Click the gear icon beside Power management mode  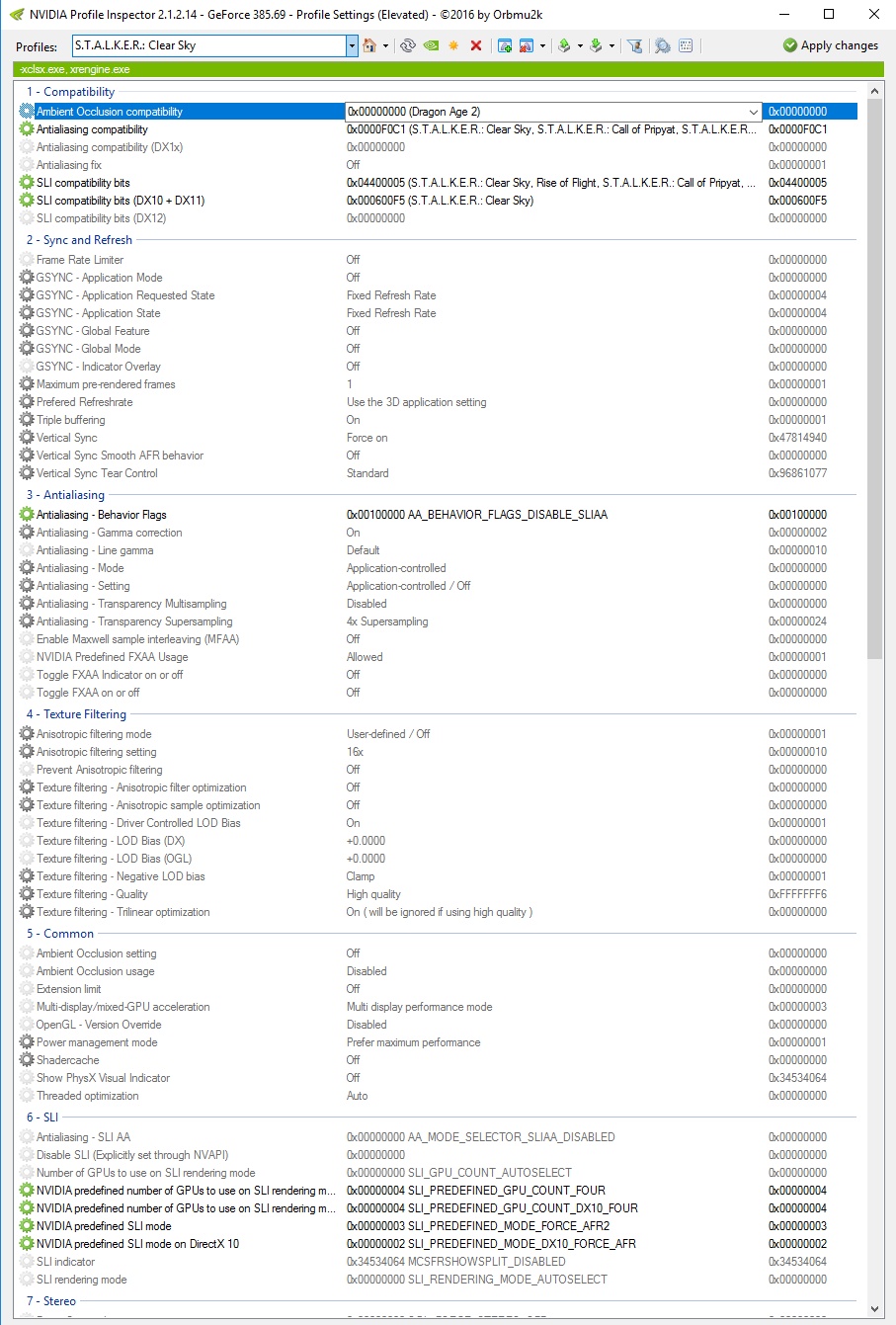click(x=27, y=1042)
